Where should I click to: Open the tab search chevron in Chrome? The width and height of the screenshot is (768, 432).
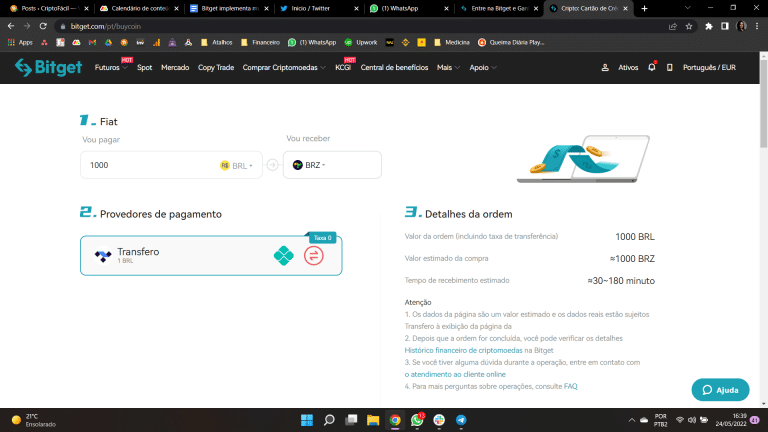tap(687, 8)
